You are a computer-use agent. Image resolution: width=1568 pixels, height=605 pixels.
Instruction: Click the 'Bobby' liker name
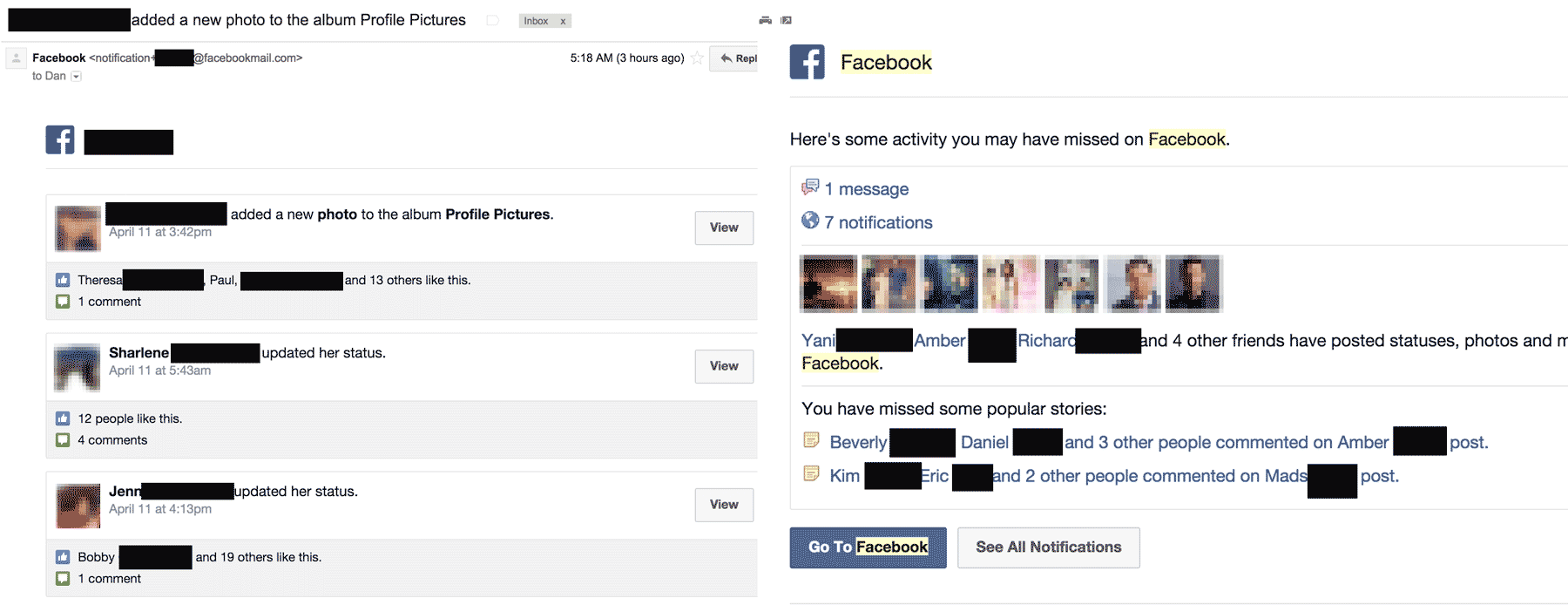coord(96,557)
